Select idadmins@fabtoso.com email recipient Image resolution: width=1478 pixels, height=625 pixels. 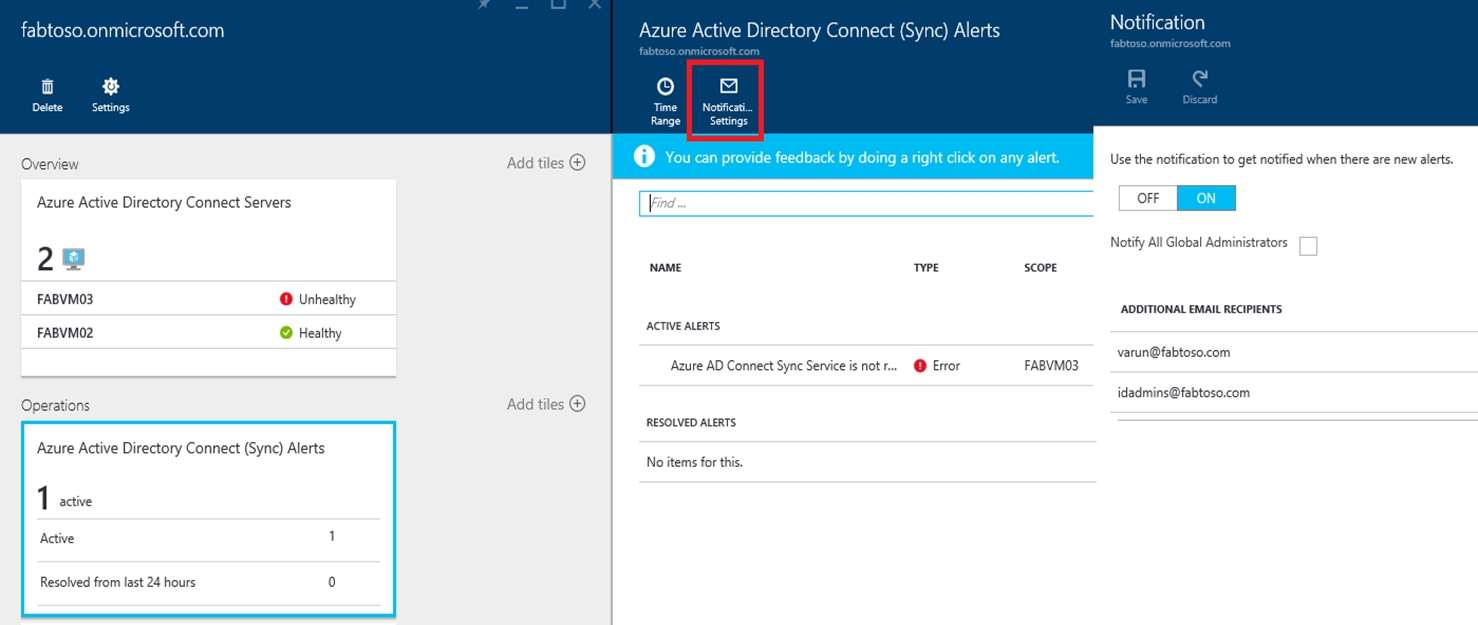coord(1183,393)
